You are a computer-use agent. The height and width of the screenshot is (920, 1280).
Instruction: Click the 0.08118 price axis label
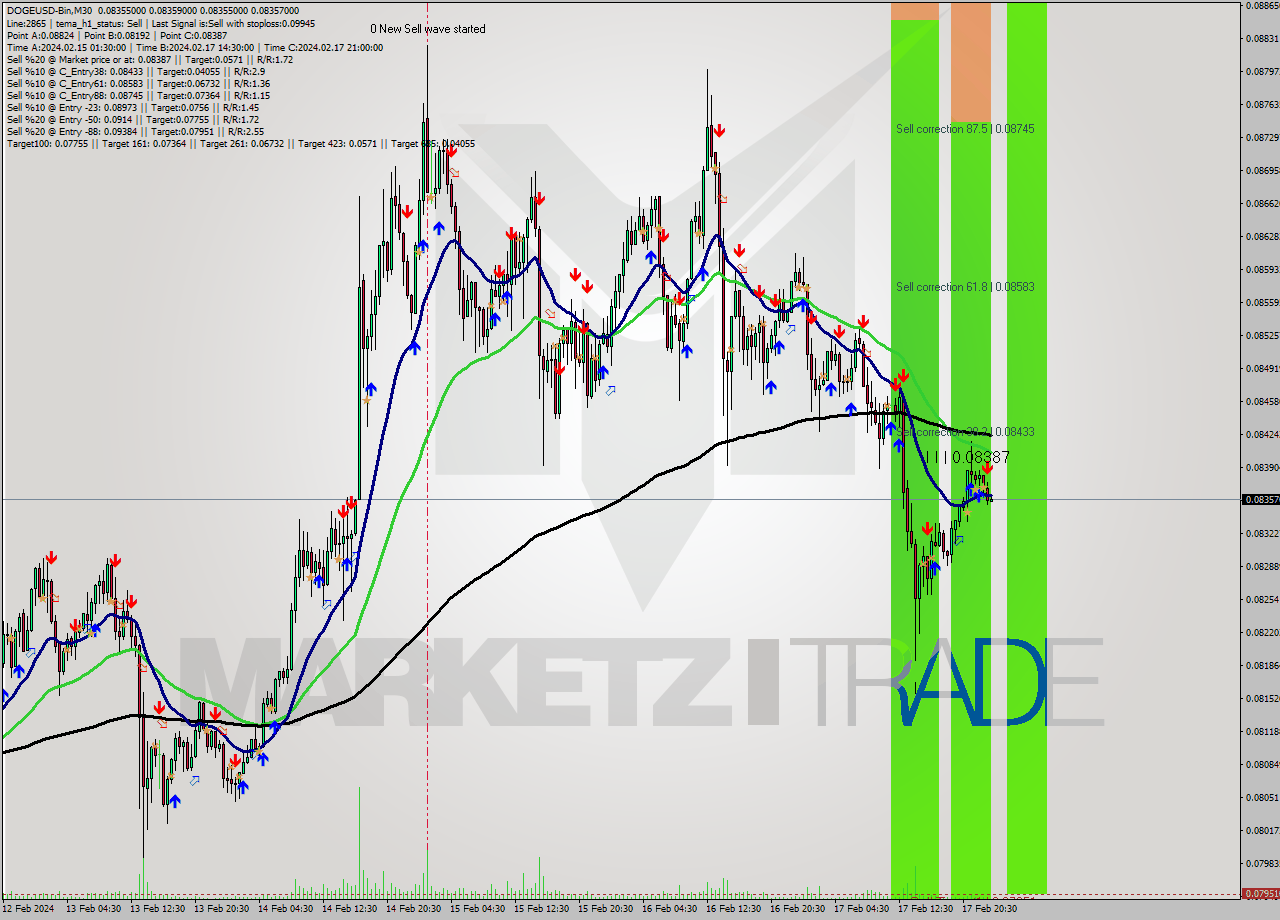pos(1262,731)
